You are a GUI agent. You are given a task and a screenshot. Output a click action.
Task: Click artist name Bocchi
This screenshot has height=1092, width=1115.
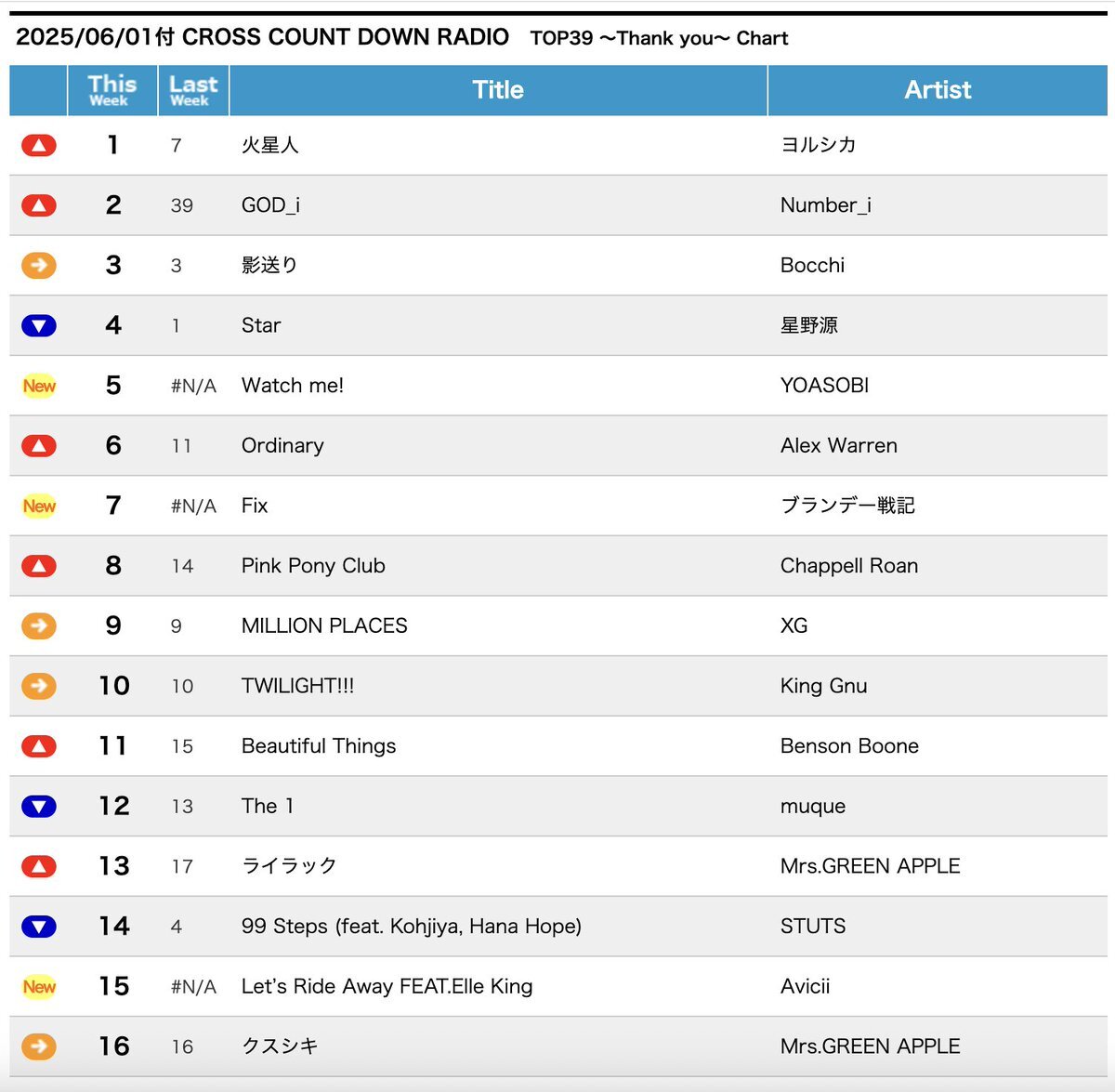pyautogui.click(x=813, y=265)
